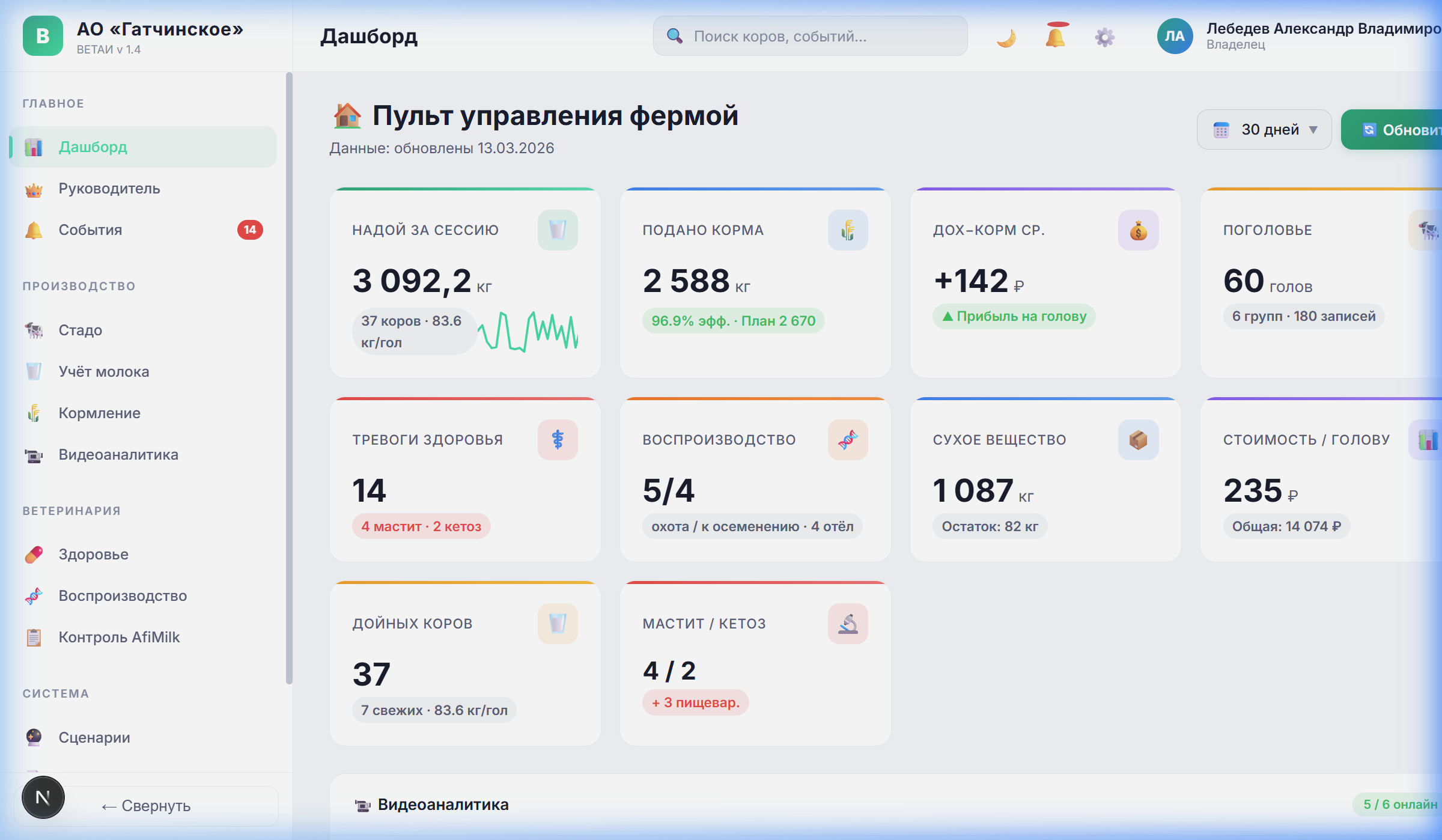Open the Стадо section in the sidebar
The image size is (1442, 840).
click(79, 330)
